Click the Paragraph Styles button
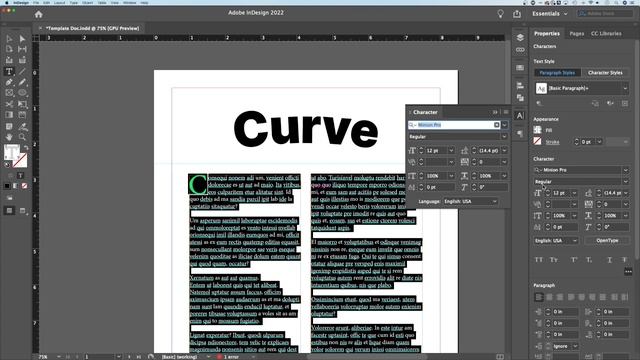 [557, 73]
